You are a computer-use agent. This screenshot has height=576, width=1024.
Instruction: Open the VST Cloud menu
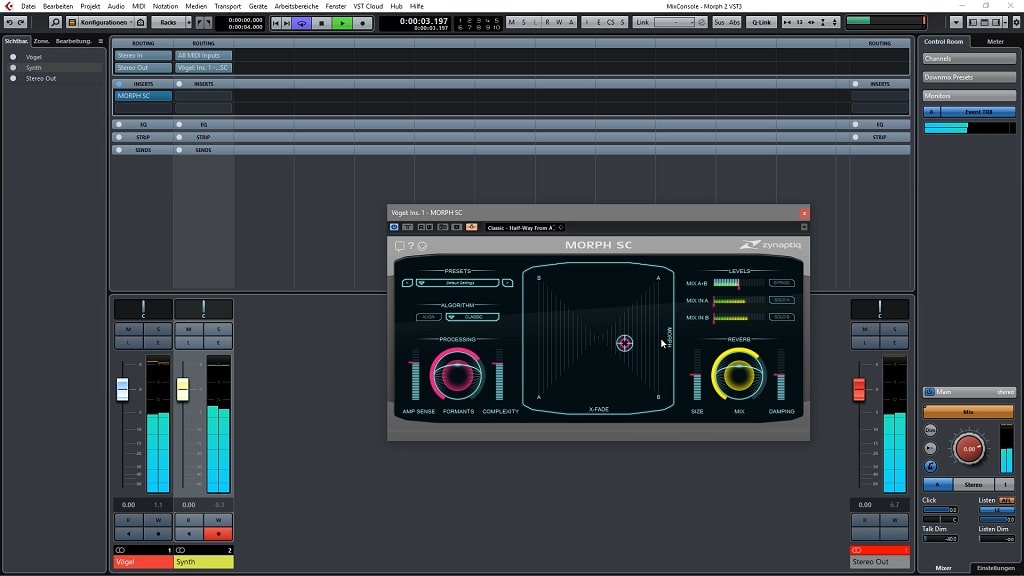[x=368, y=6]
